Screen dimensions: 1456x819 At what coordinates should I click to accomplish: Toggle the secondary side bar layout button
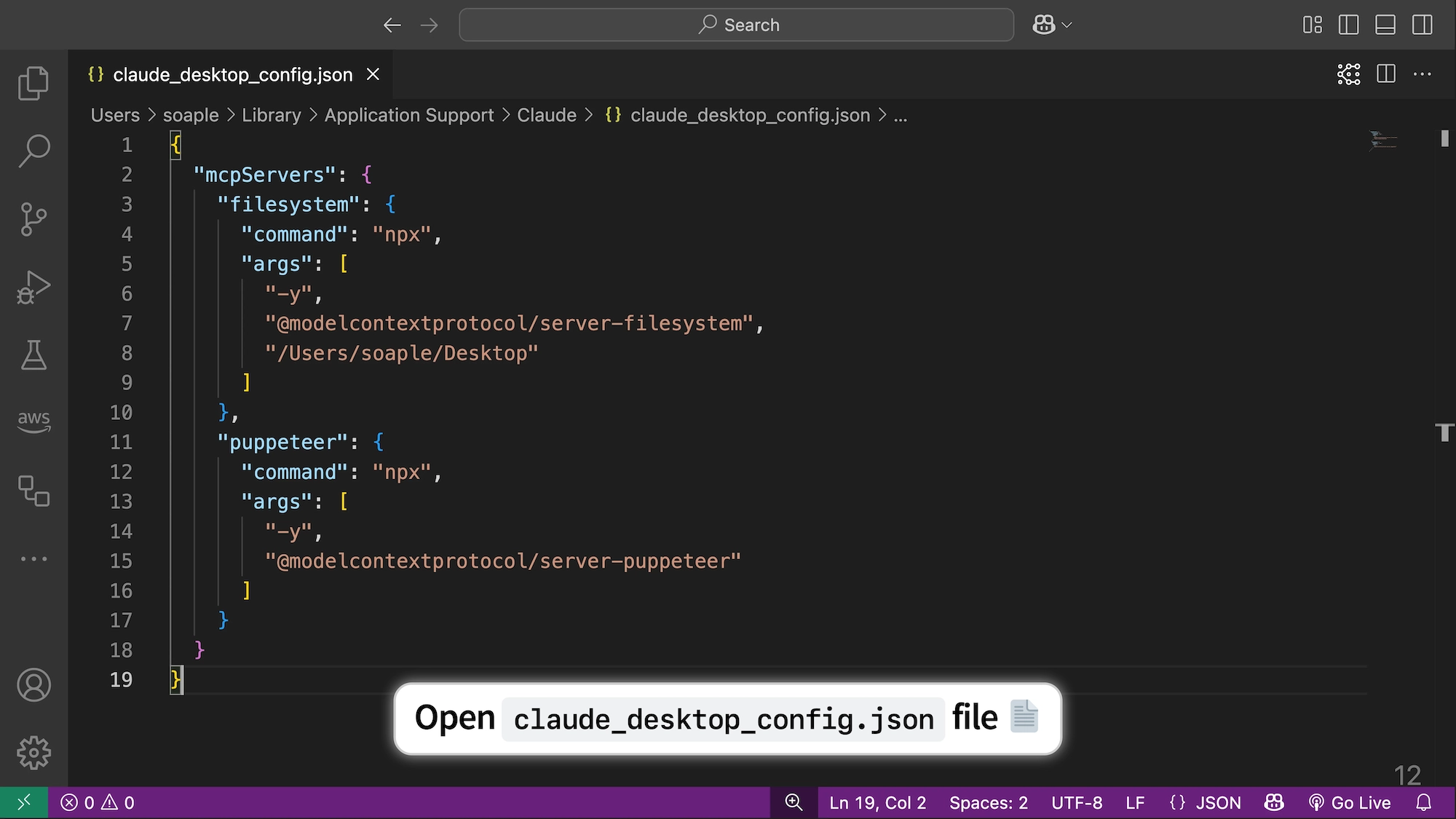click(x=1422, y=25)
